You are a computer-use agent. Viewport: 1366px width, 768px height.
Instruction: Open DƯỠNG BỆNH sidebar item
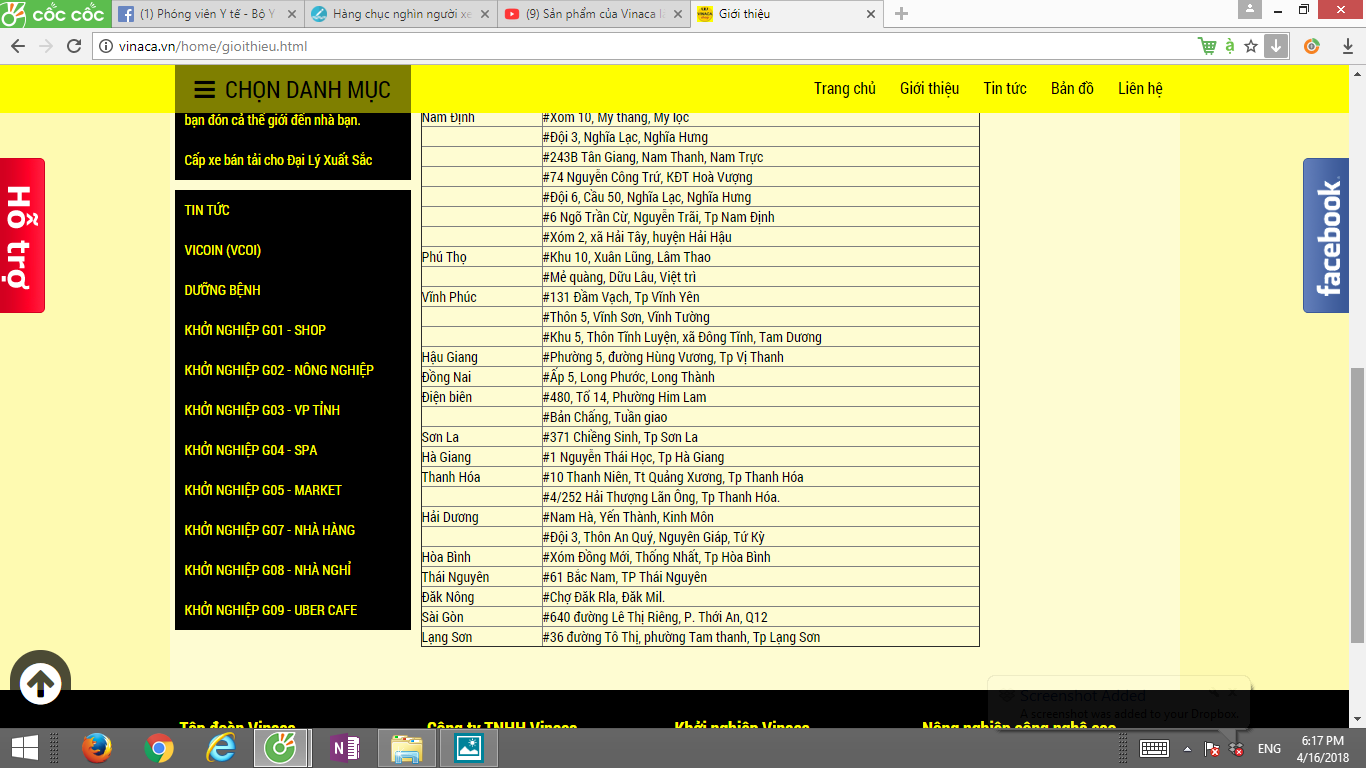point(222,290)
